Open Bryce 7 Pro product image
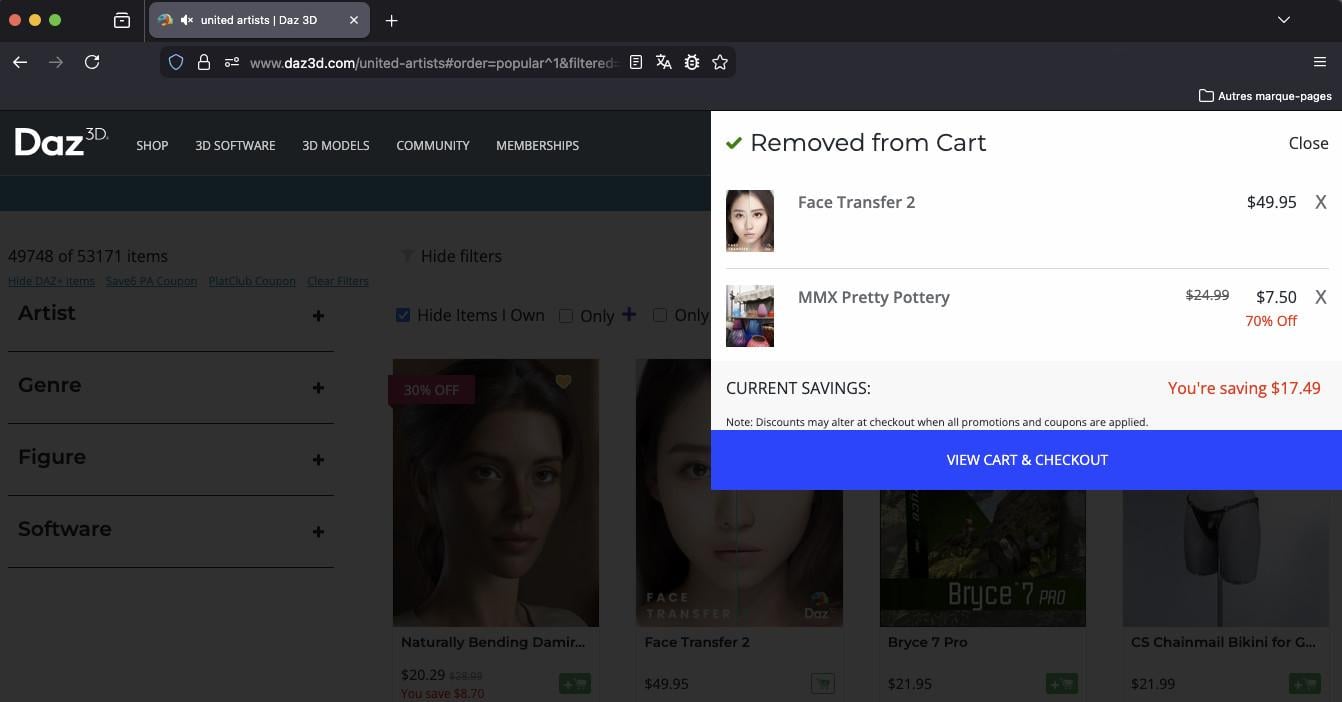 (x=983, y=558)
